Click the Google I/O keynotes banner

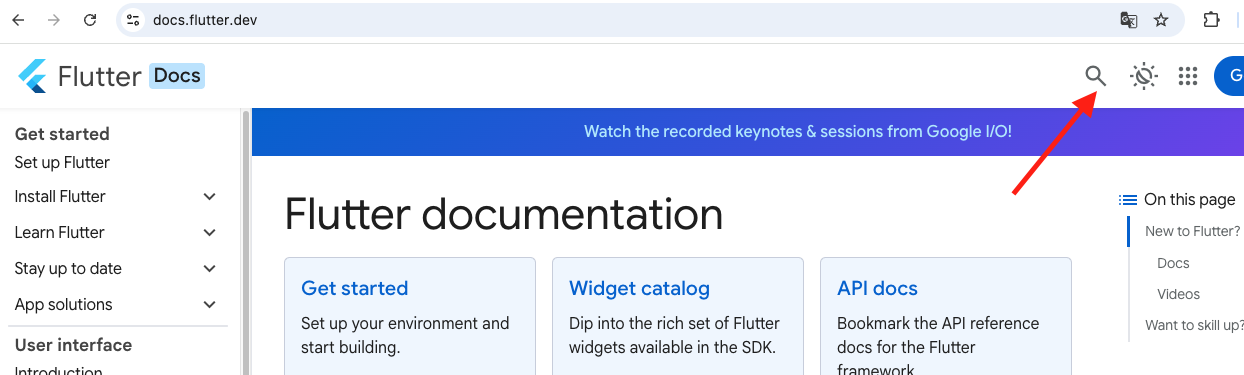(798, 131)
